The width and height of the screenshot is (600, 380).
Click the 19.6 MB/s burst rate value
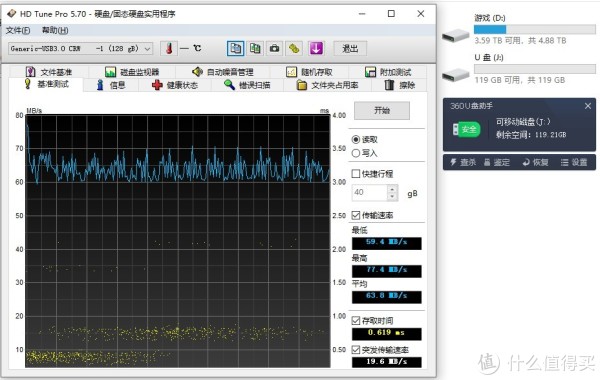click(386, 362)
